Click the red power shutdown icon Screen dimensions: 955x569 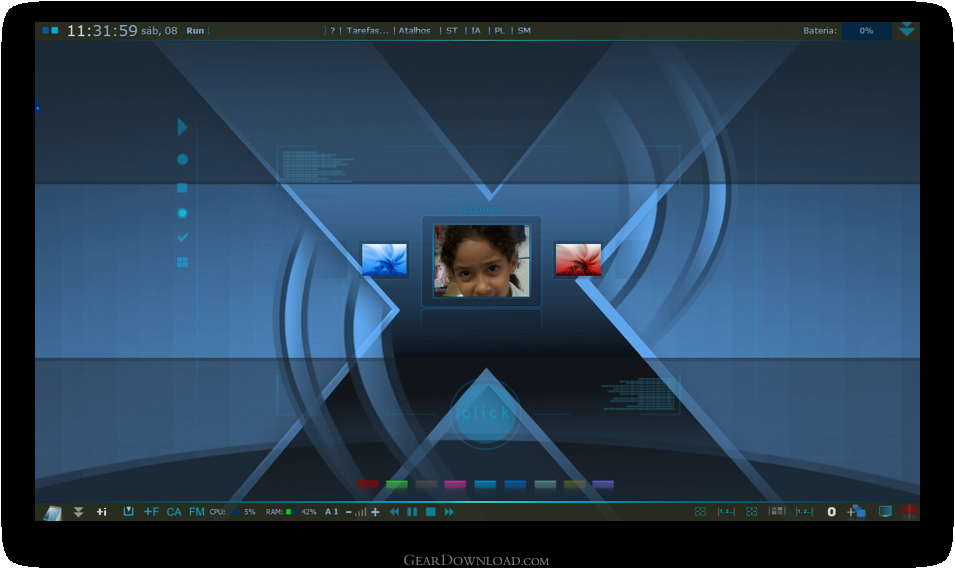pos(909,512)
